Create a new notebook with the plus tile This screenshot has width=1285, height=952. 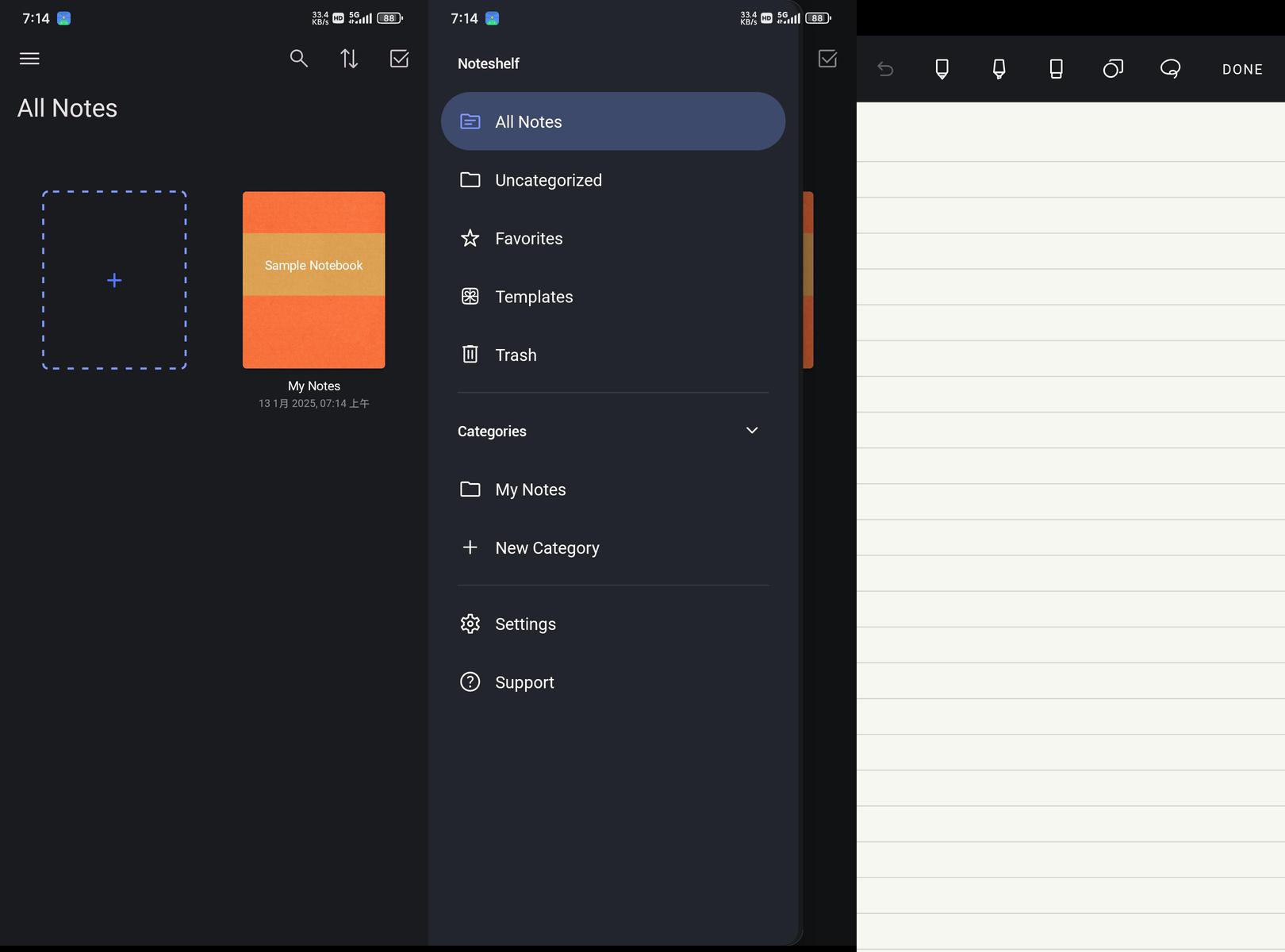(114, 280)
